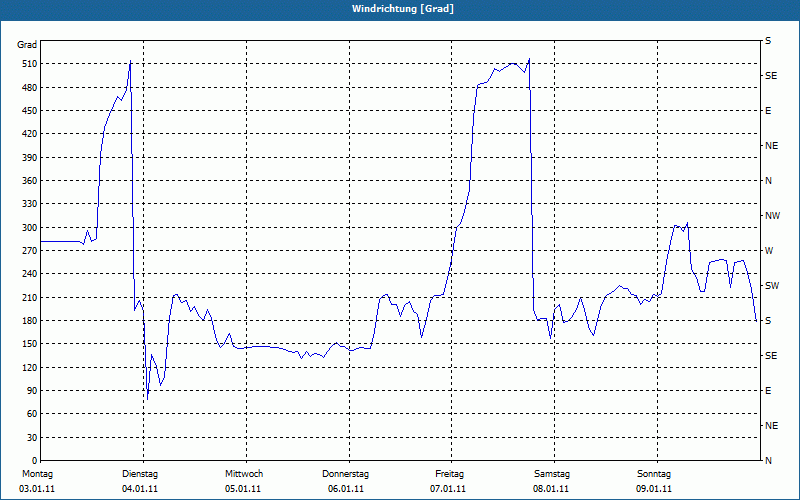Viewport: 800px width, 500px height.
Task: Click the 'Mittwoch' day label
Action: point(244,474)
